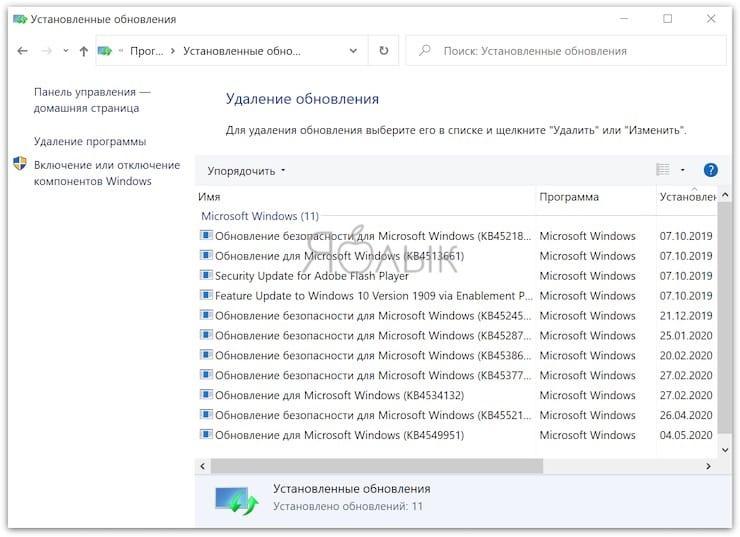Select security update KB45245
The height and width of the screenshot is (537, 740).
pyautogui.click(x=456, y=315)
